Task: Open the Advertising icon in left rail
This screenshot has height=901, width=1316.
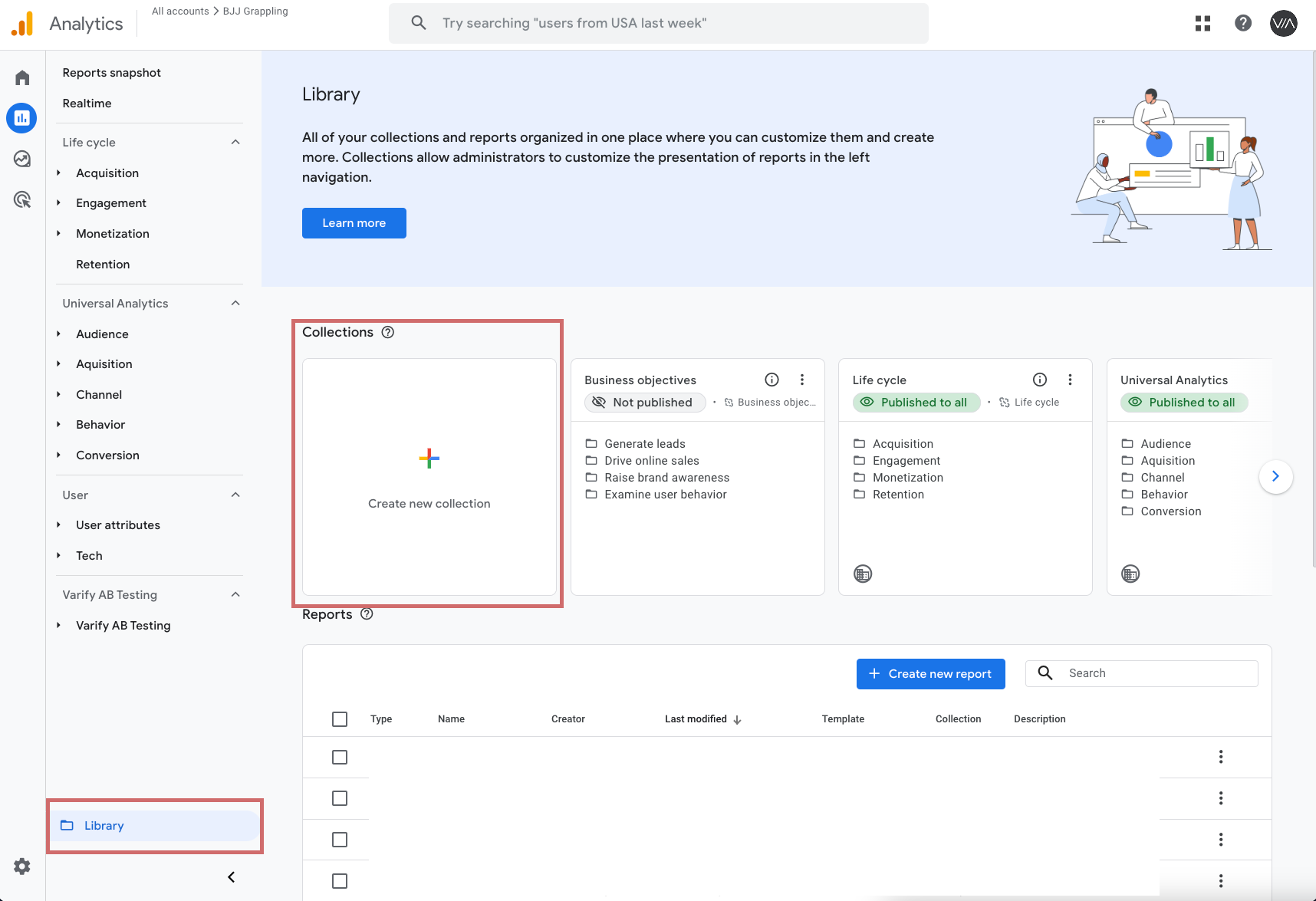Action: tap(22, 199)
